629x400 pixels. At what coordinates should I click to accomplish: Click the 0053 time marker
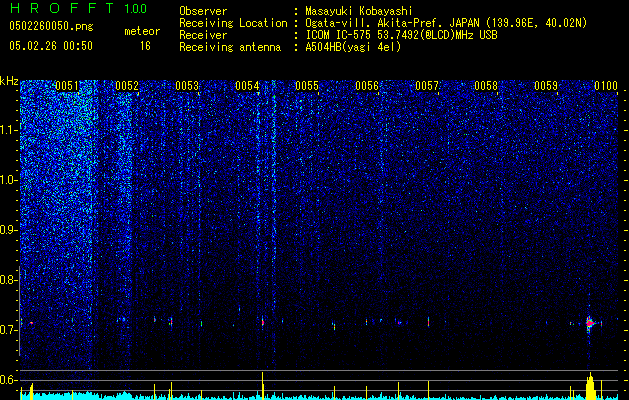(x=187, y=86)
